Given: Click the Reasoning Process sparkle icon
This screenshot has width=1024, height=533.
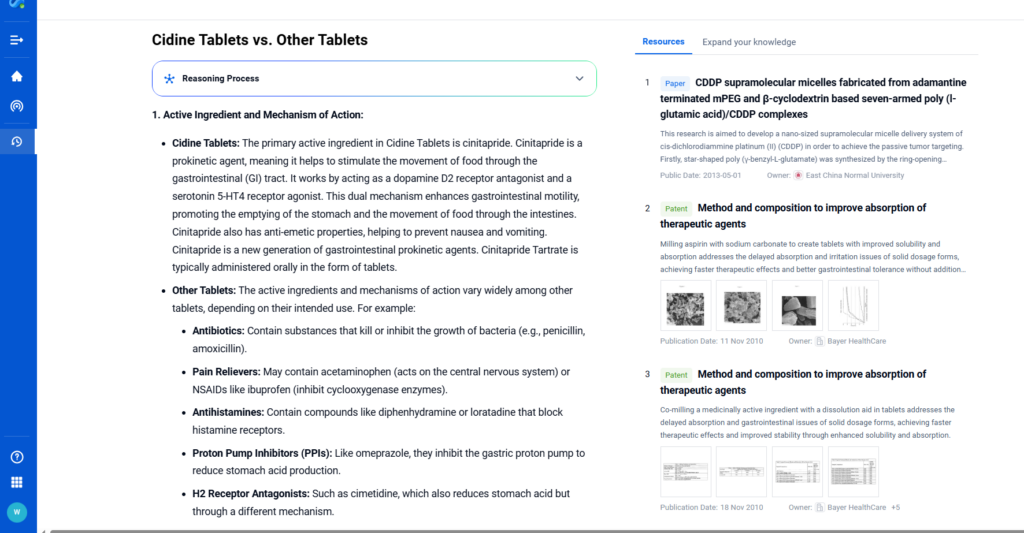Looking at the screenshot, I should coord(169,78).
